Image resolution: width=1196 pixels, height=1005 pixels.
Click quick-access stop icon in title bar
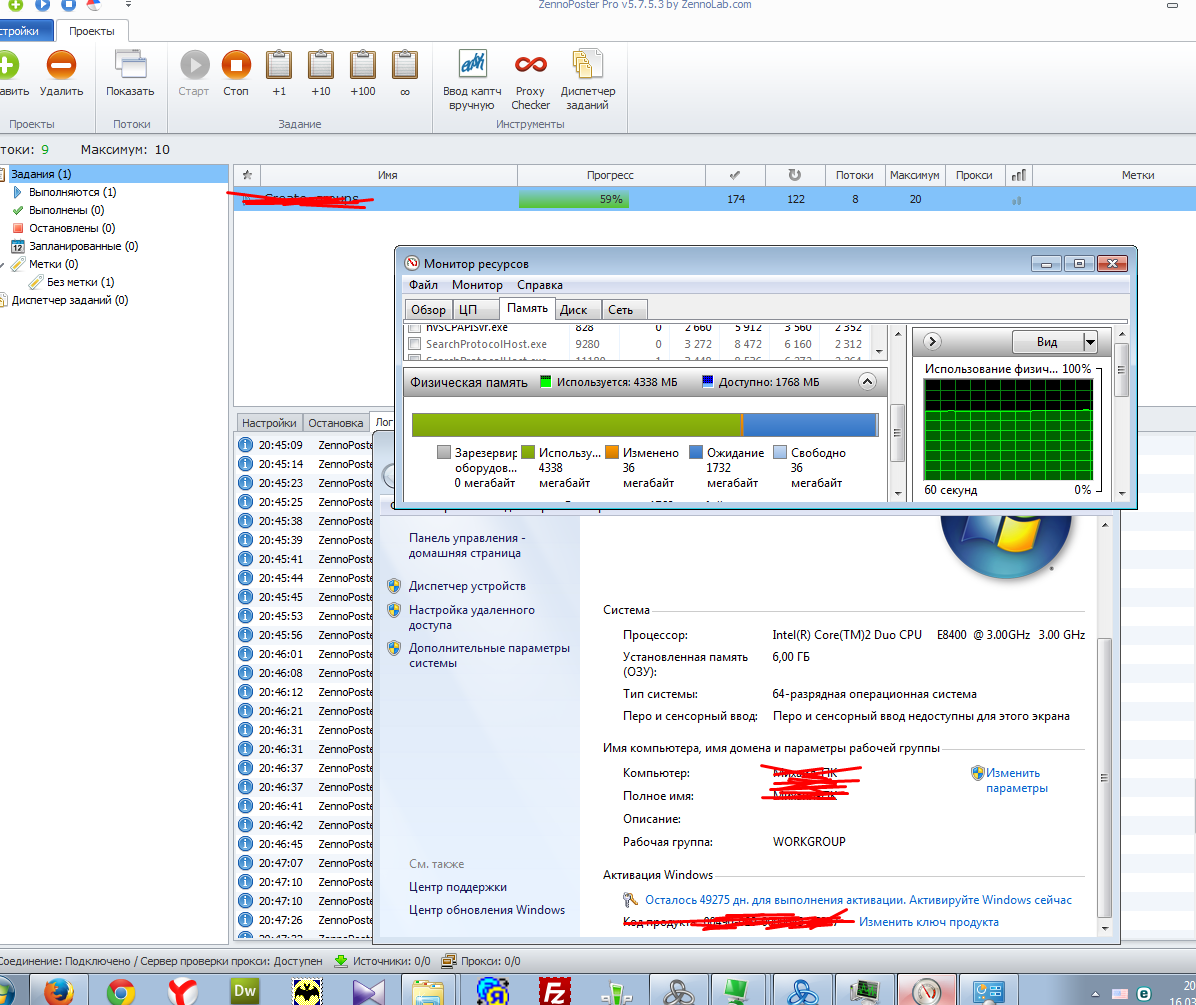[68, 5]
